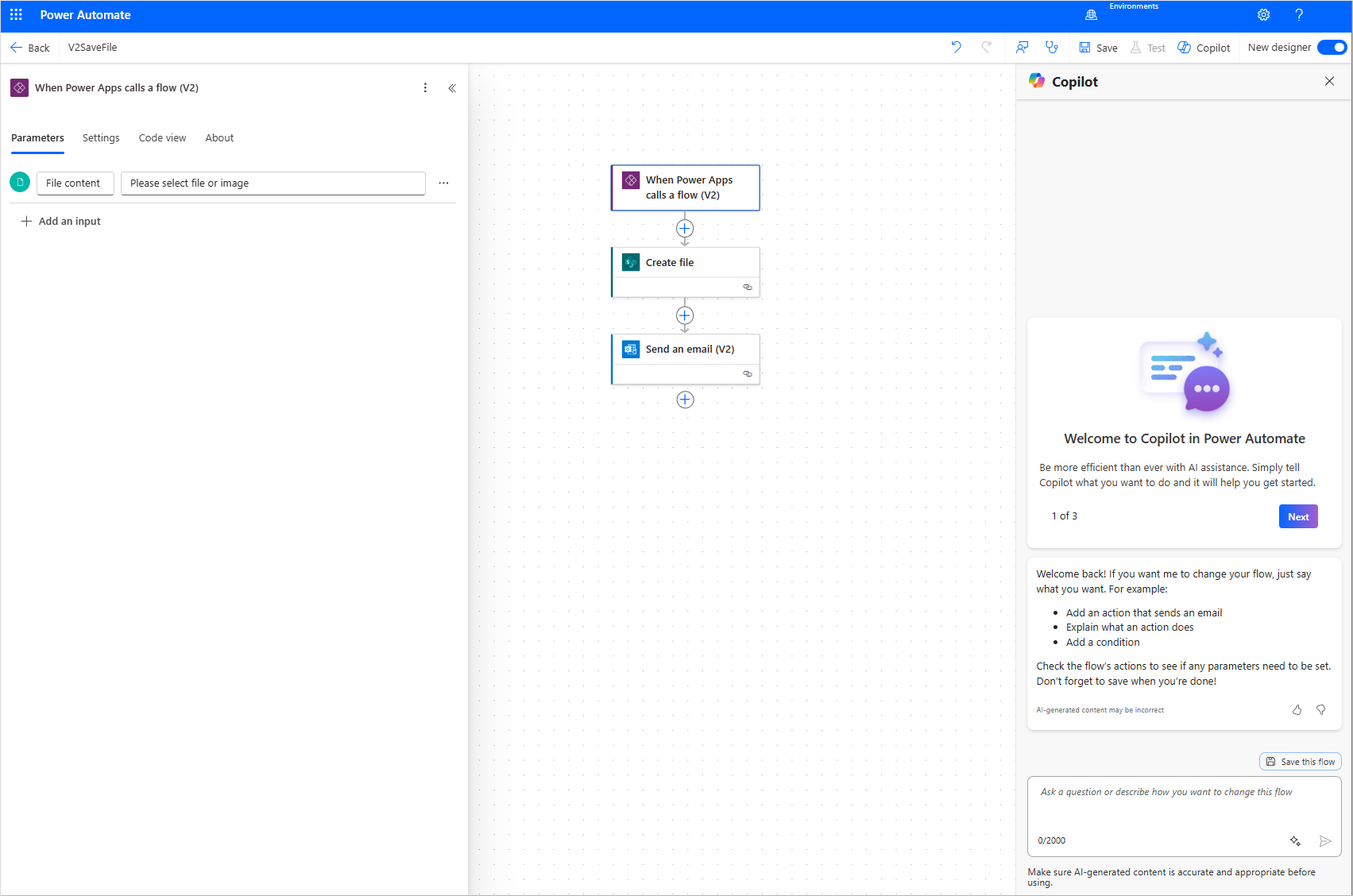
Task: Open the trigger's three-dot more menu
Action: click(x=425, y=88)
